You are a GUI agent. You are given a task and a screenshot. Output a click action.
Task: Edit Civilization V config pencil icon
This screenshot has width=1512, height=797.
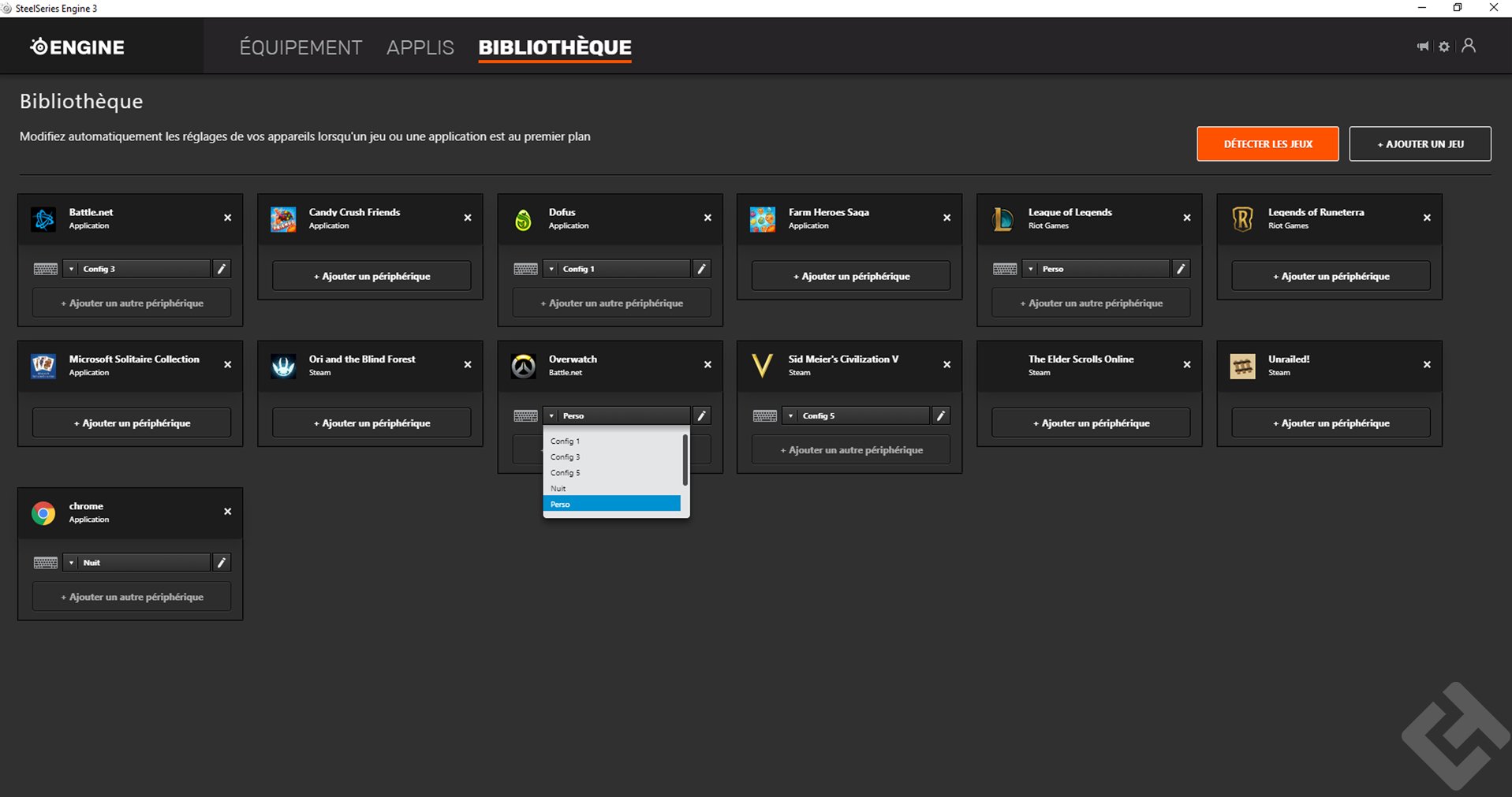pos(941,415)
